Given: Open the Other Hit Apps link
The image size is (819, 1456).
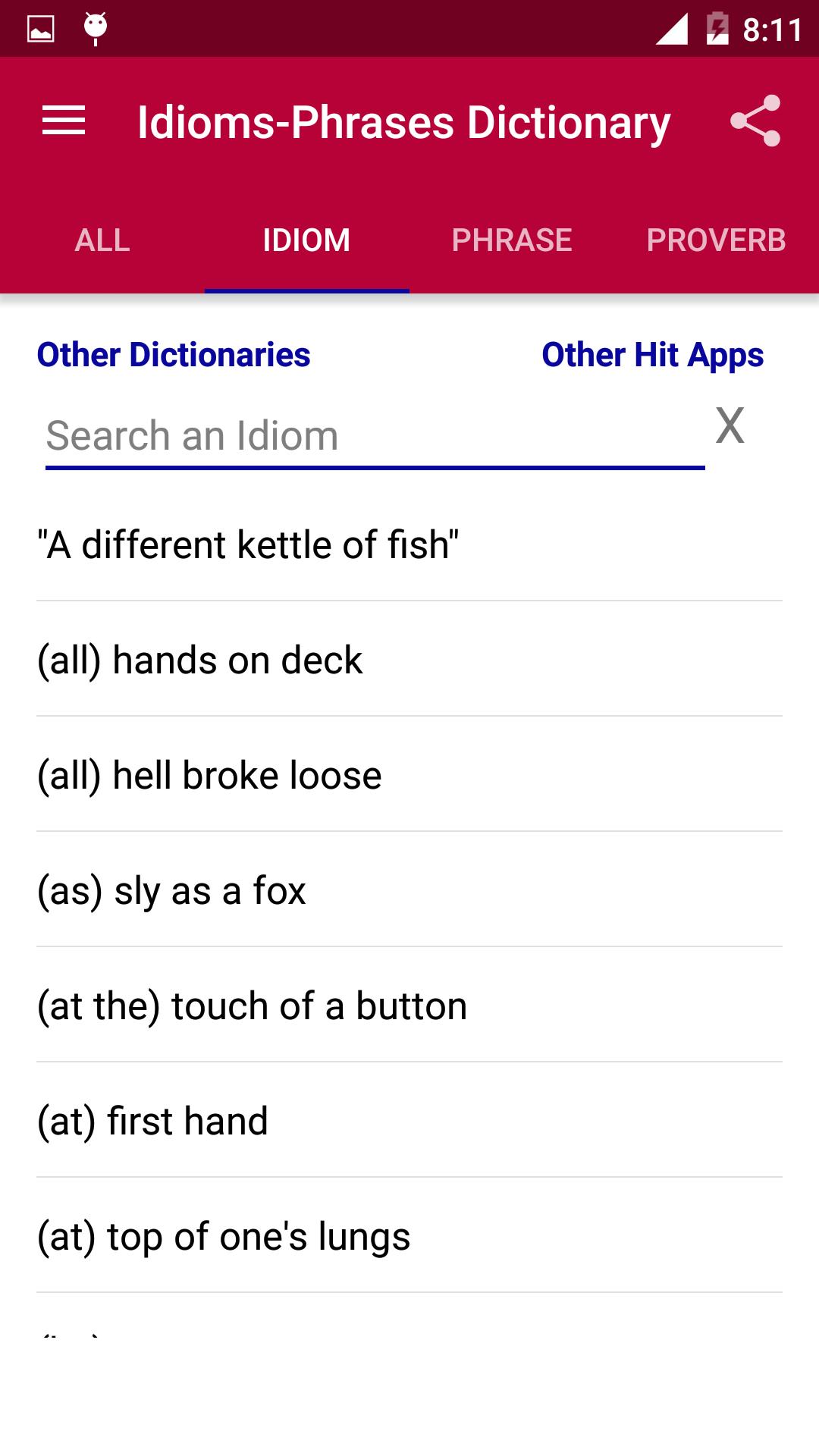Looking at the screenshot, I should coord(653,355).
